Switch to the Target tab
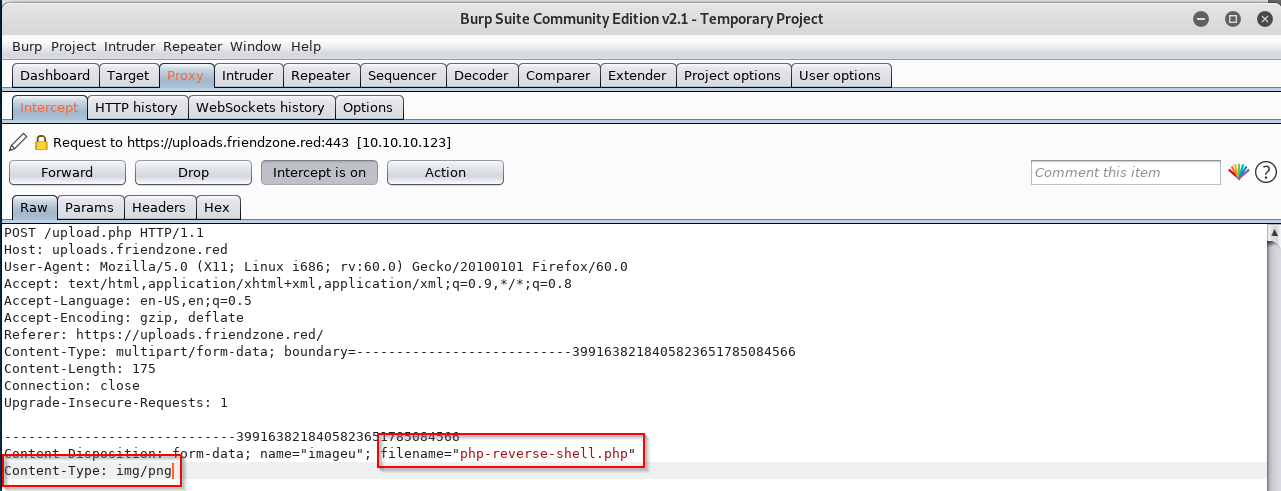Screen dimensions: 1281x491 (x=128, y=75)
